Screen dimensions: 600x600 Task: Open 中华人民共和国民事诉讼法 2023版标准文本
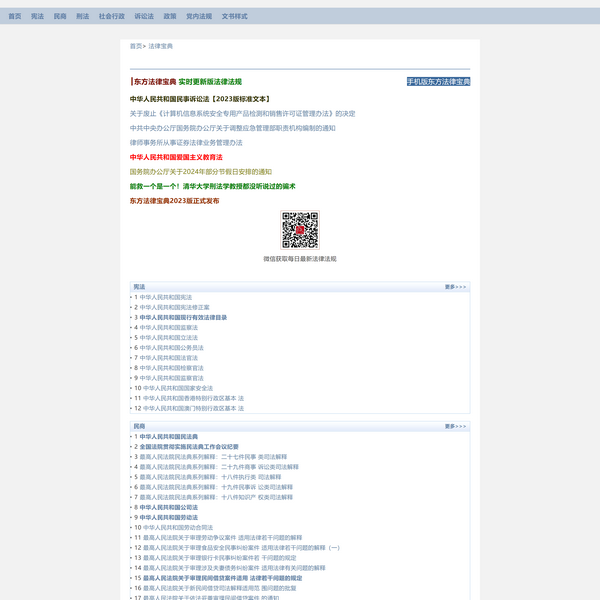tap(200, 100)
